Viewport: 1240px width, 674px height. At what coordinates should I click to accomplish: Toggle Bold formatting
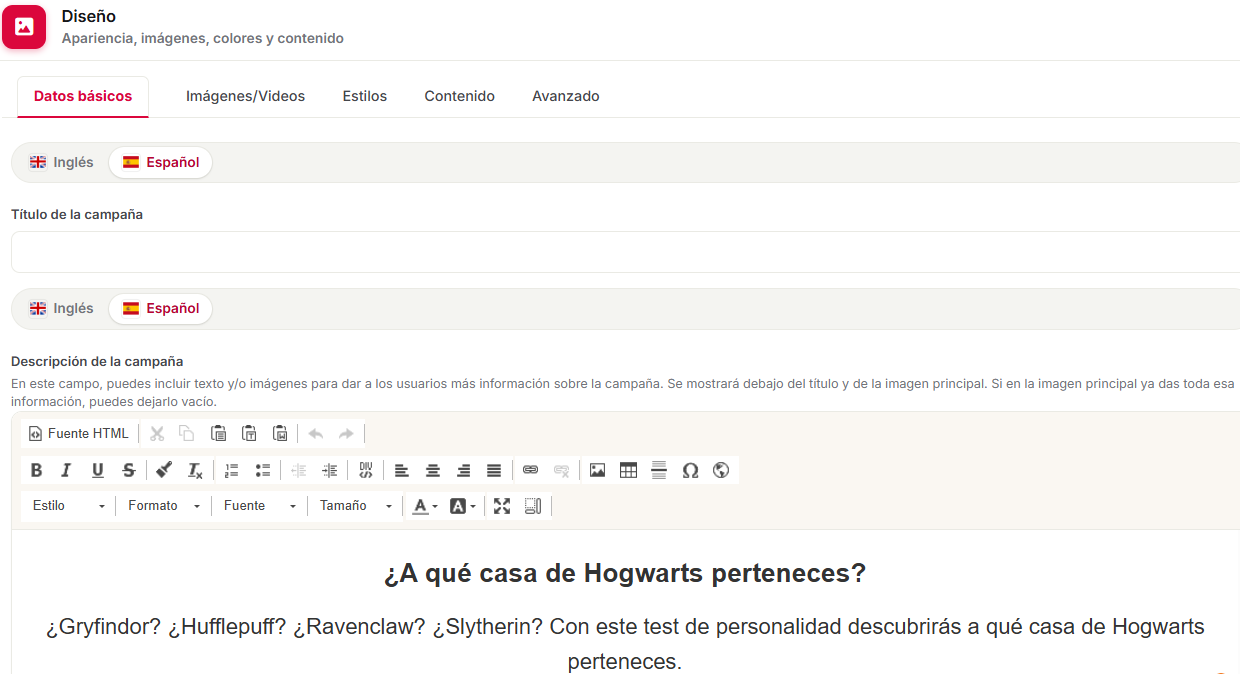(x=36, y=470)
